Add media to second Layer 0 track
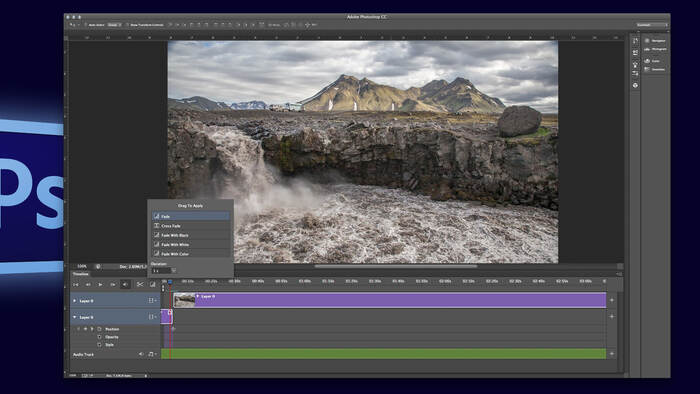Image resolution: width=700 pixels, height=394 pixels. point(612,316)
